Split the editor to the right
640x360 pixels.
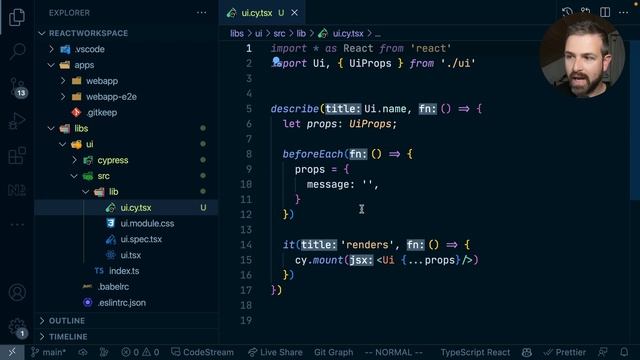click(605, 12)
